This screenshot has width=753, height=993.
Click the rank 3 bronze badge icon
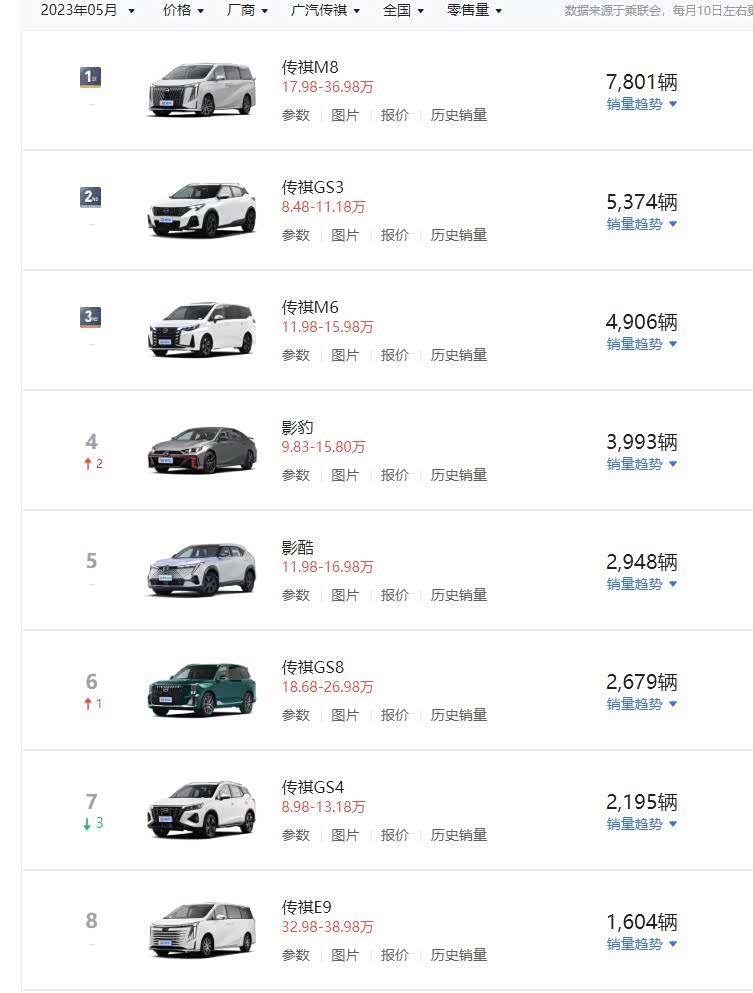click(x=91, y=318)
